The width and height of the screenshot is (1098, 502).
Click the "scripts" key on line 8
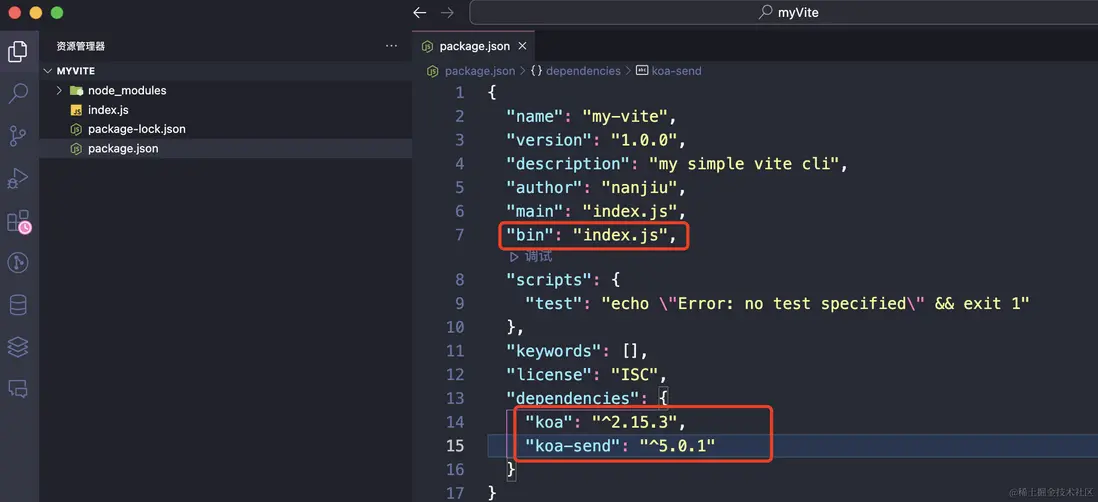tap(549, 280)
